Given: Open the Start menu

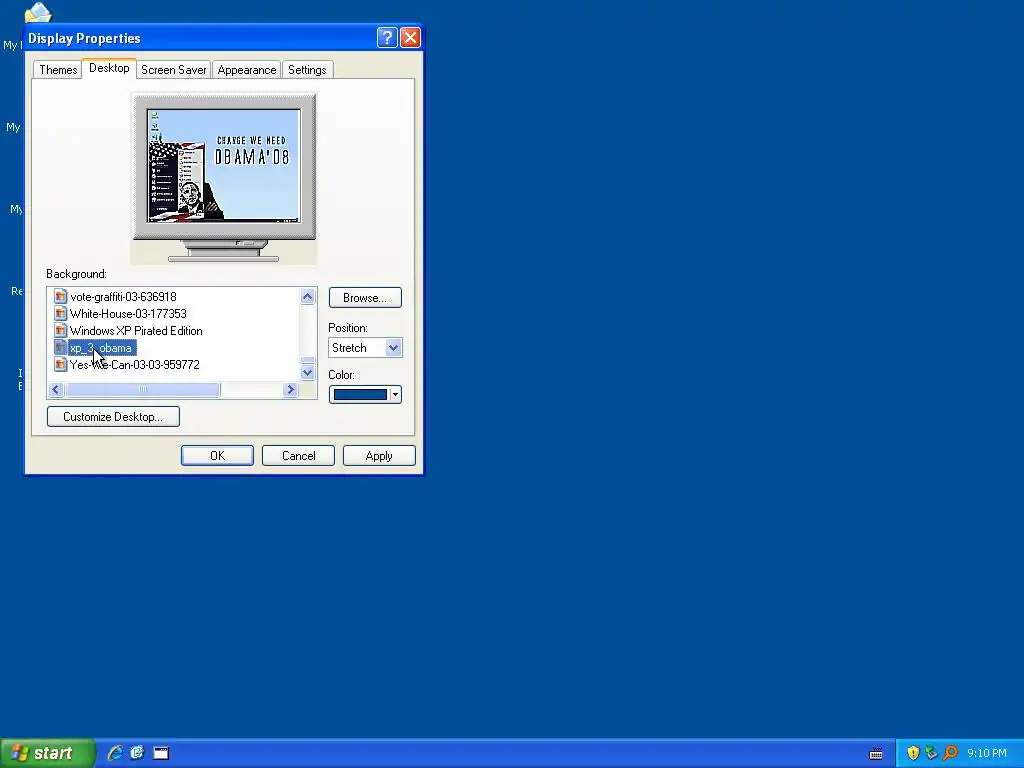Looking at the screenshot, I should click(x=47, y=753).
